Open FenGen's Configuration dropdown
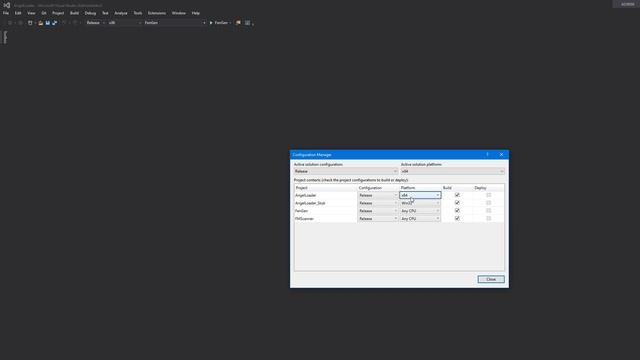 click(378, 211)
